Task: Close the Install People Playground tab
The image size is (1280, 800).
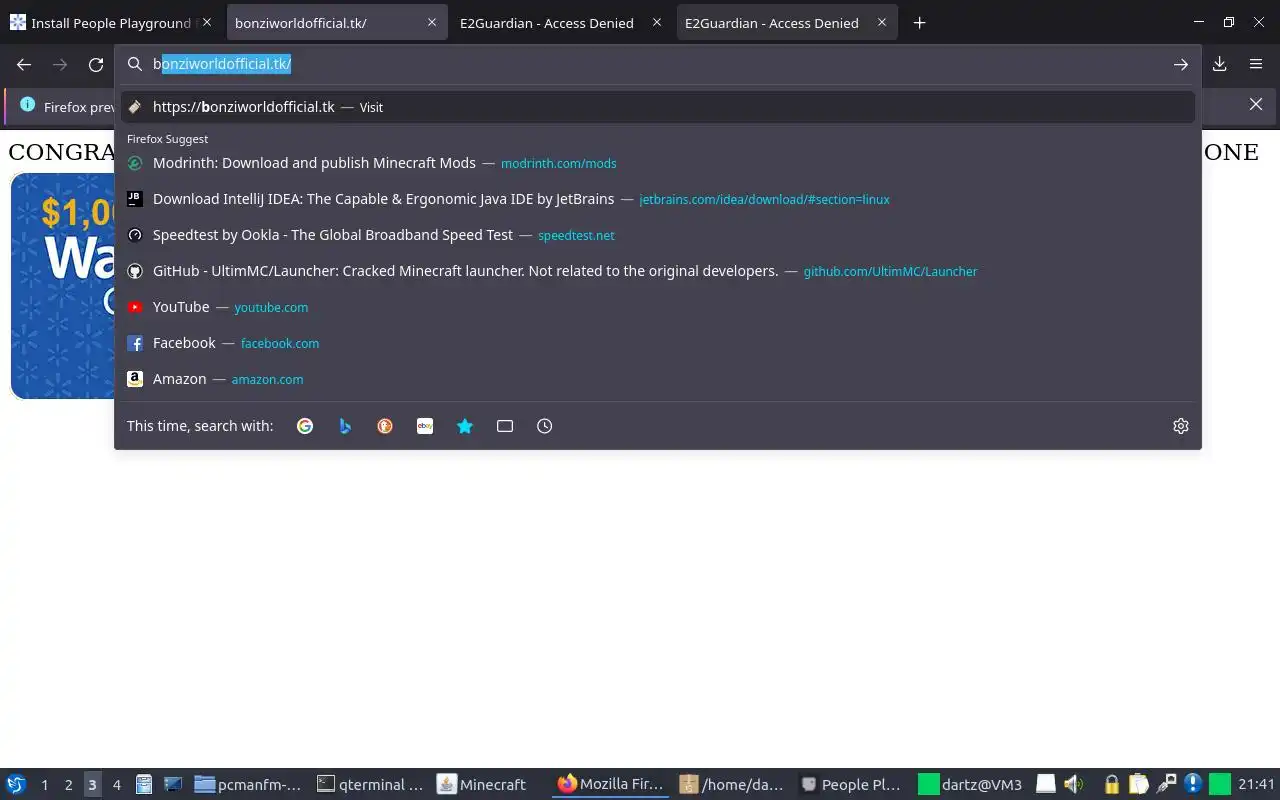Action: [x=207, y=23]
